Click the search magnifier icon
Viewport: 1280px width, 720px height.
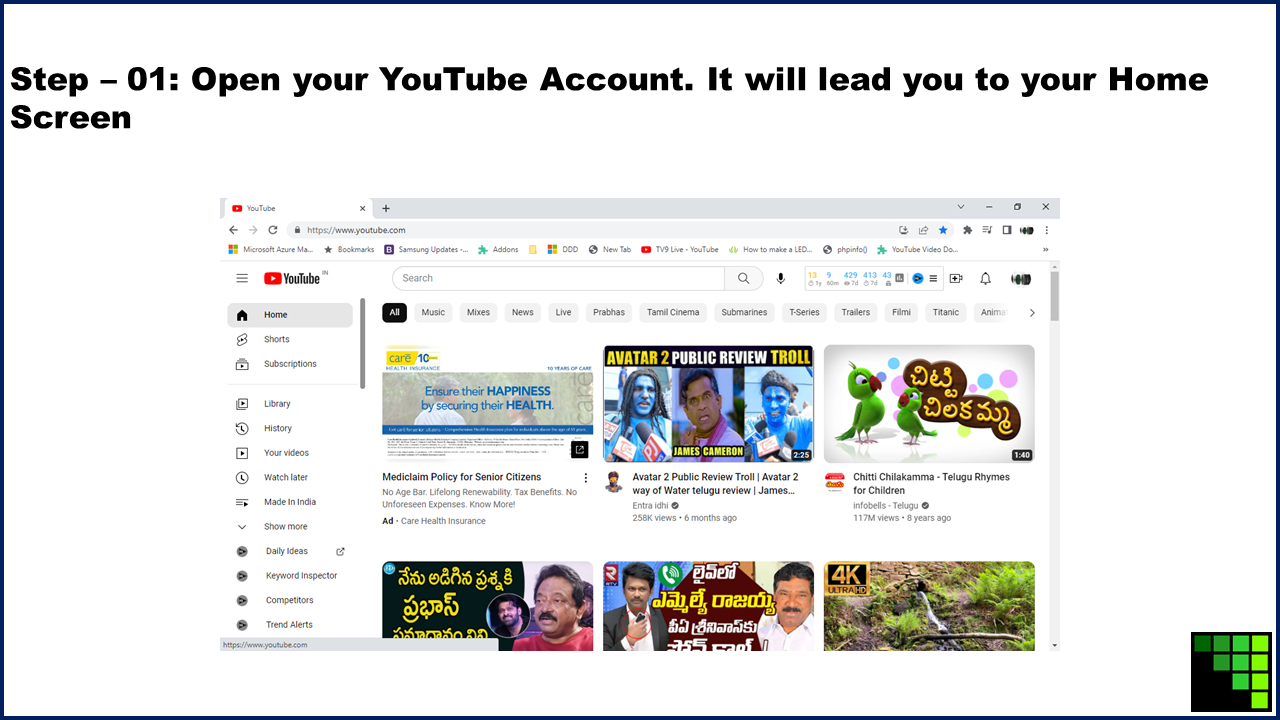pos(743,278)
